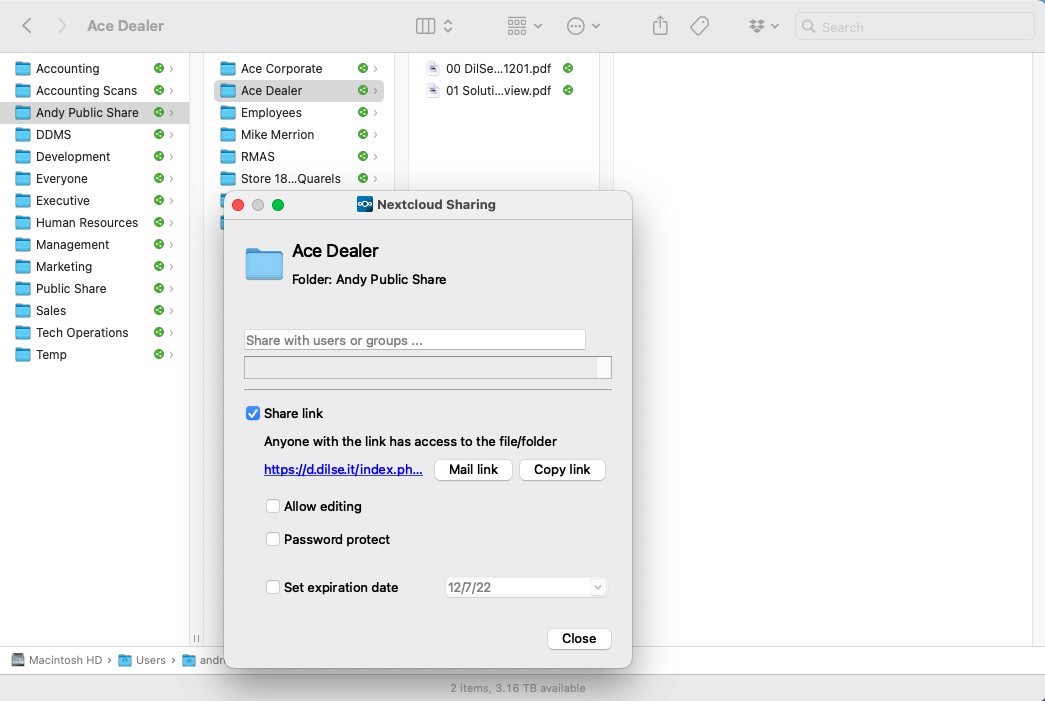Open the Share icon in the Finder toolbar
The width and height of the screenshot is (1045, 701).
point(659,26)
